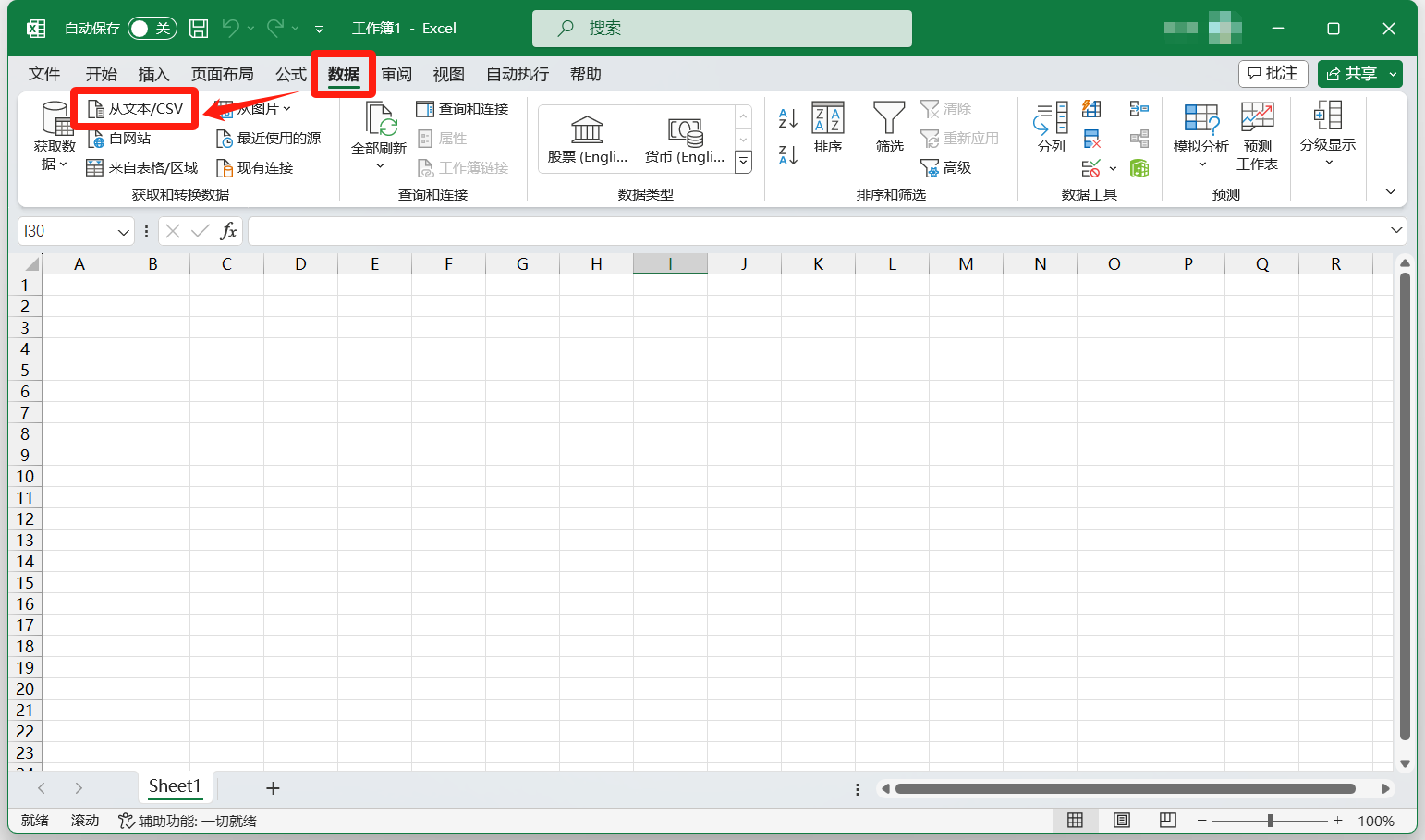Click the Save icon in title bar
This screenshot has width=1425, height=840.
click(199, 29)
